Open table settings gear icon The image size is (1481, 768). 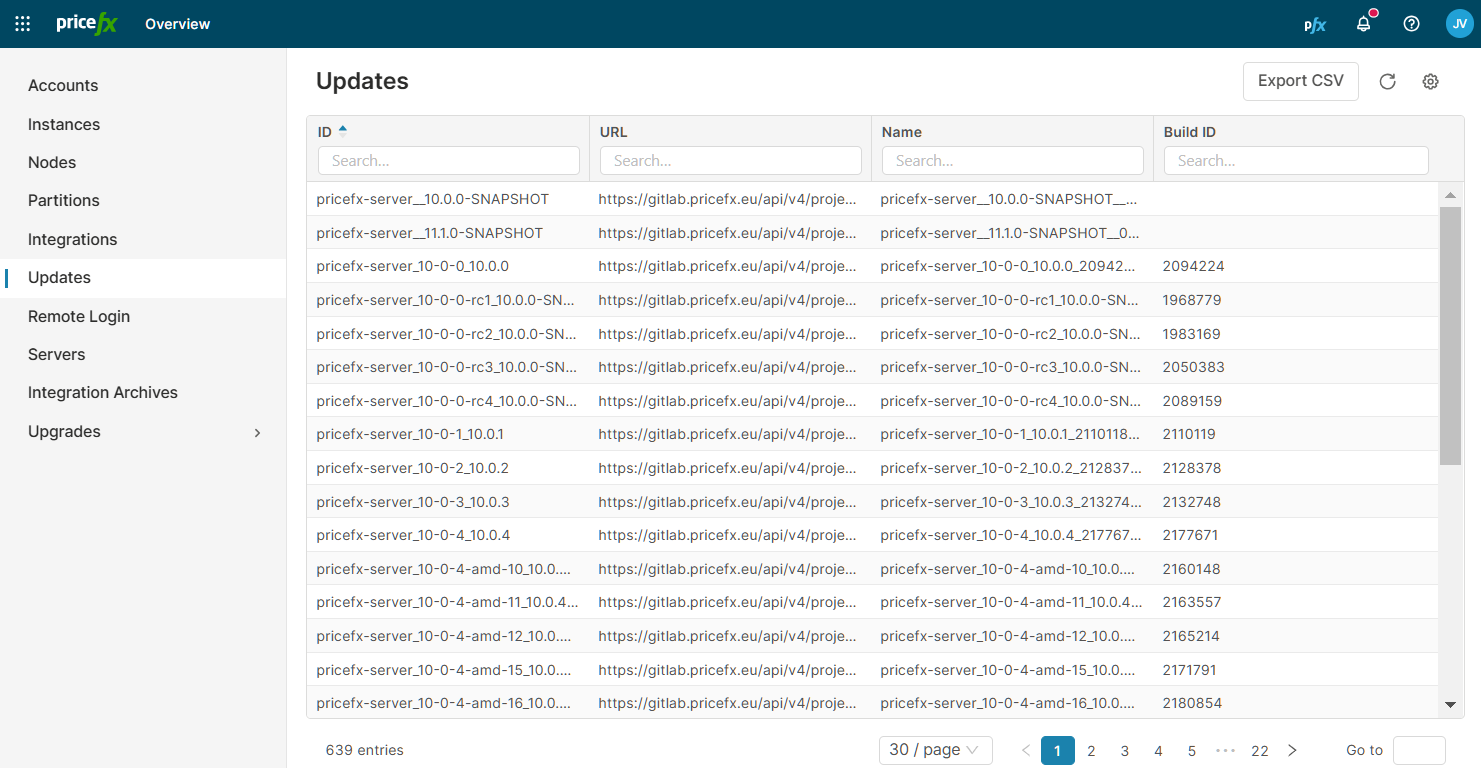[x=1430, y=82]
